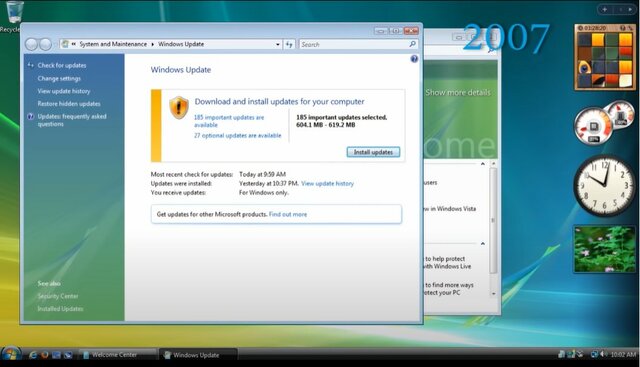
Task: Select the Windows Update taskbar button
Action: click(198, 355)
